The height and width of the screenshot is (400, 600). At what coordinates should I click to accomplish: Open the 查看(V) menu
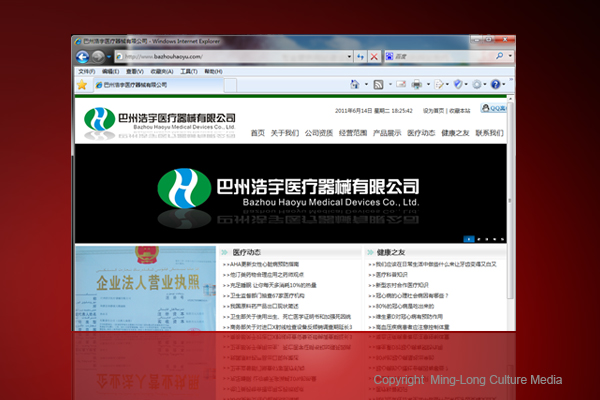point(135,72)
